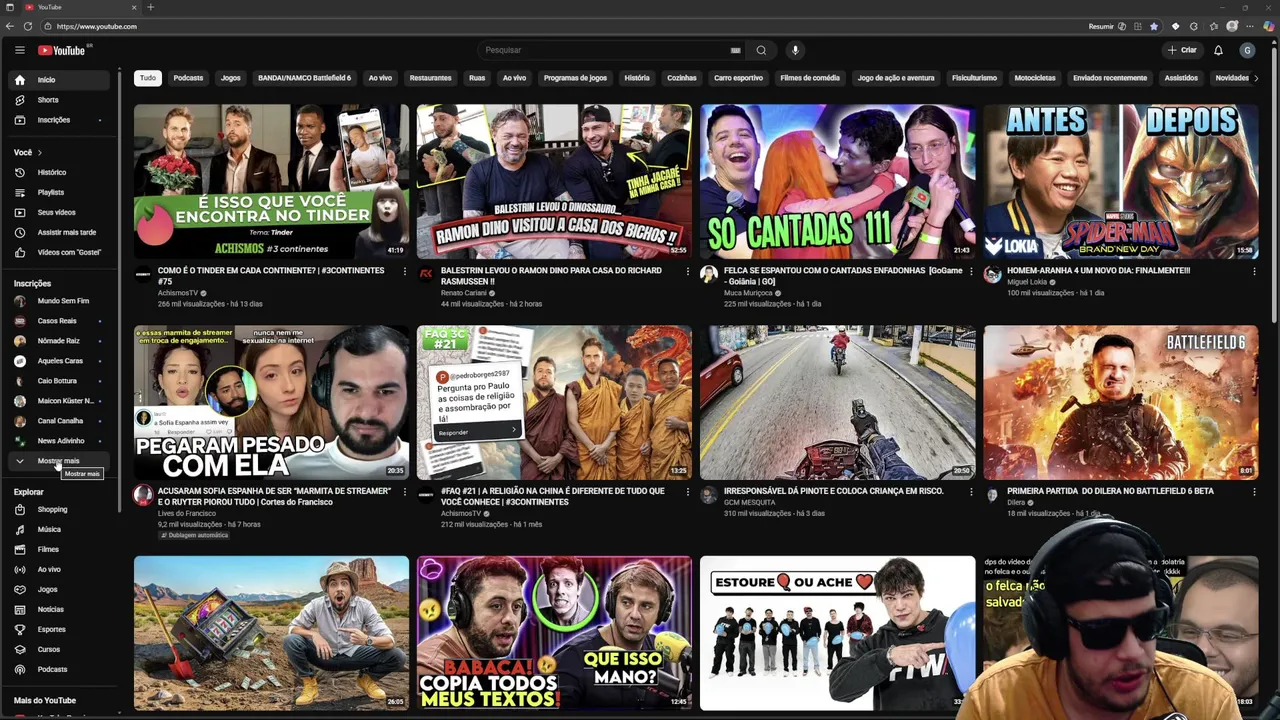Screen dimensions: 1280x720
Task: Open Ao vivo in Explorar sidebar
Action: [x=58, y=569]
